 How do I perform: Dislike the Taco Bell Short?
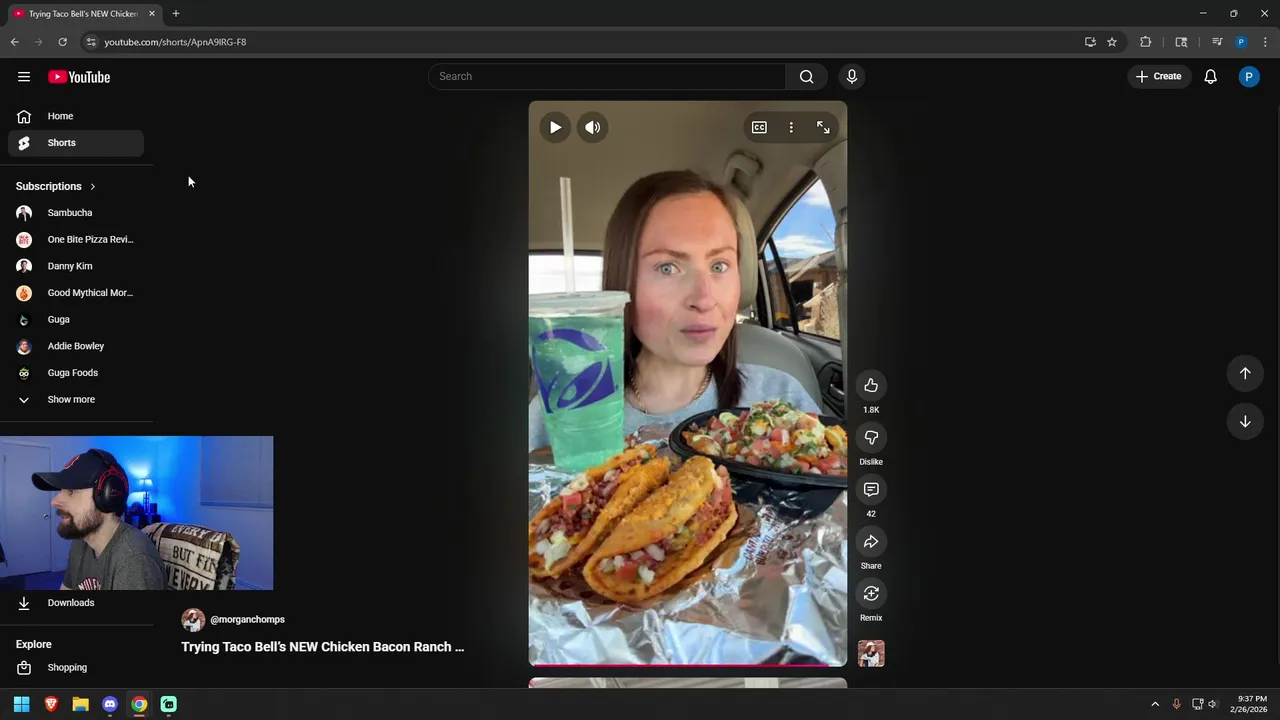click(871, 437)
